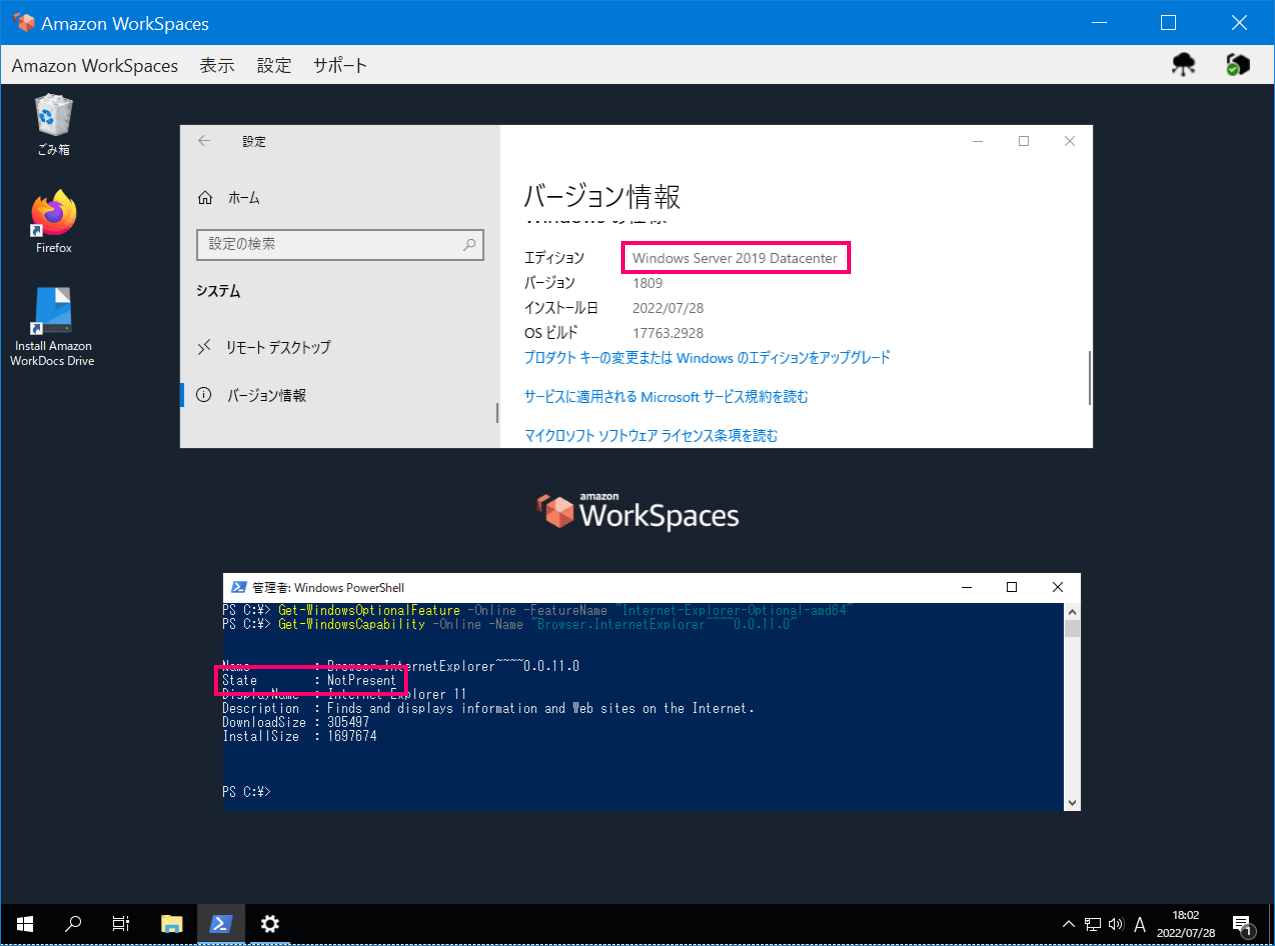Image resolution: width=1275 pixels, height=946 pixels.
Task: Open the 表示 menu
Action: click(217, 66)
